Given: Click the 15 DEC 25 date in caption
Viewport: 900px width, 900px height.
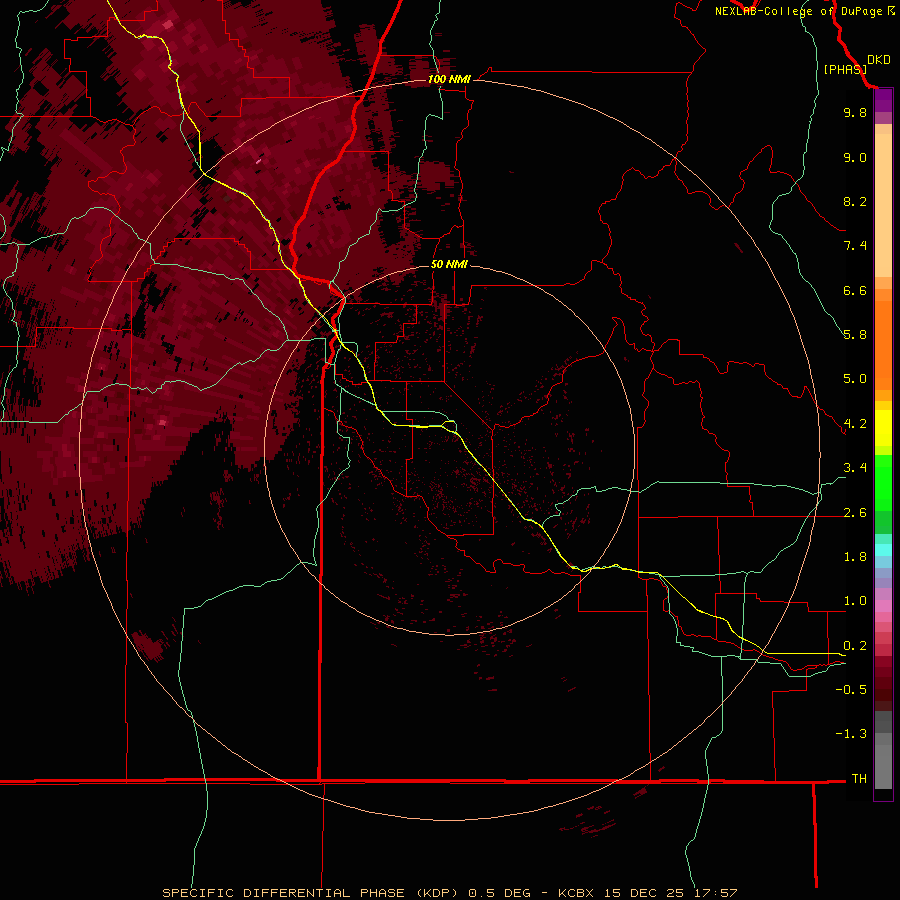Looking at the screenshot, I should (x=644, y=893).
